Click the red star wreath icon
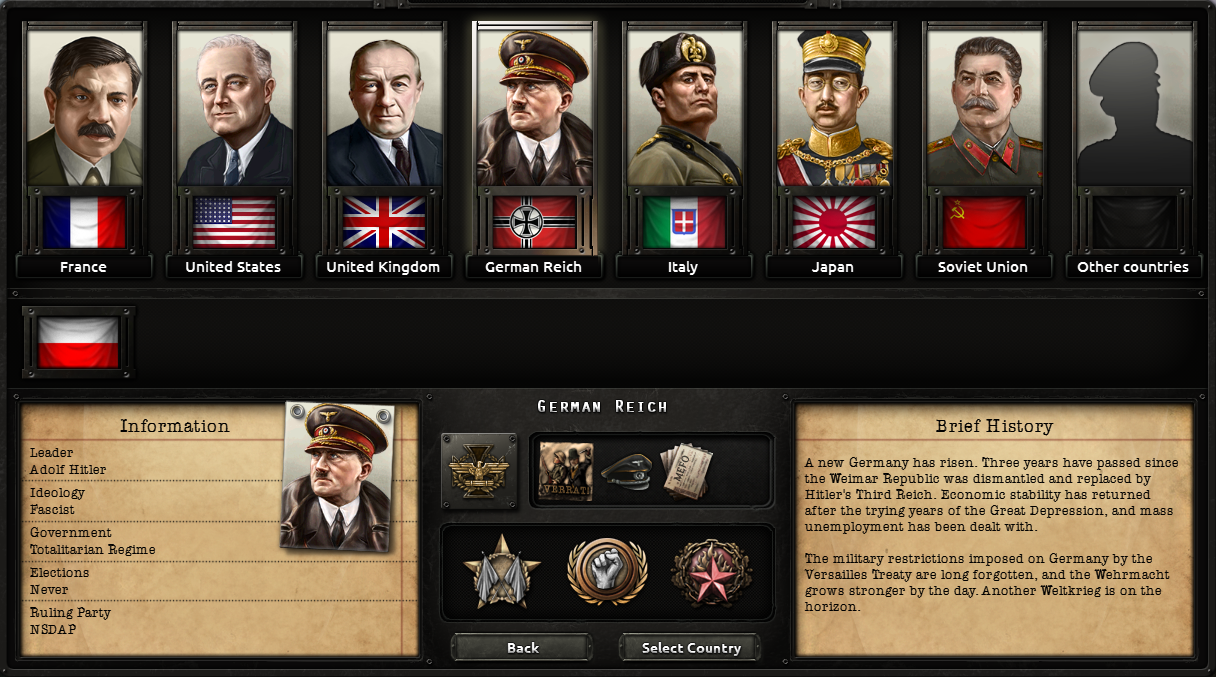This screenshot has width=1216, height=677. click(711, 572)
